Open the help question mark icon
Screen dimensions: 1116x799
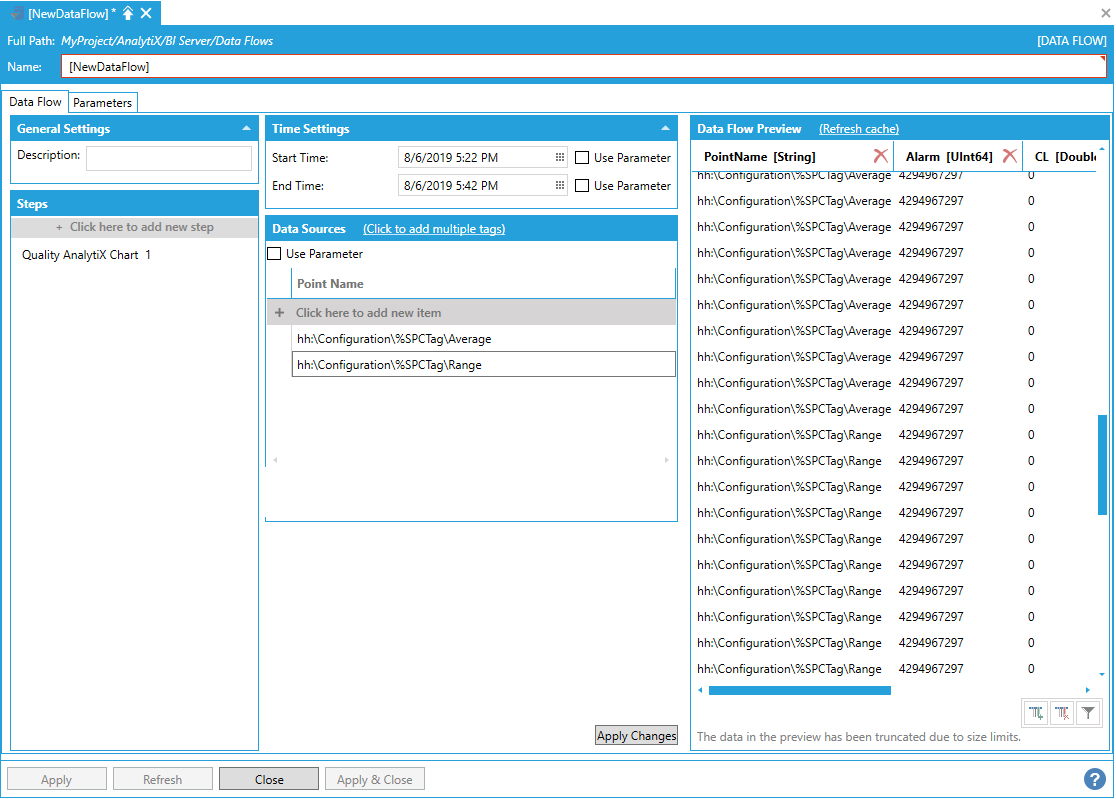coord(1094,779)
